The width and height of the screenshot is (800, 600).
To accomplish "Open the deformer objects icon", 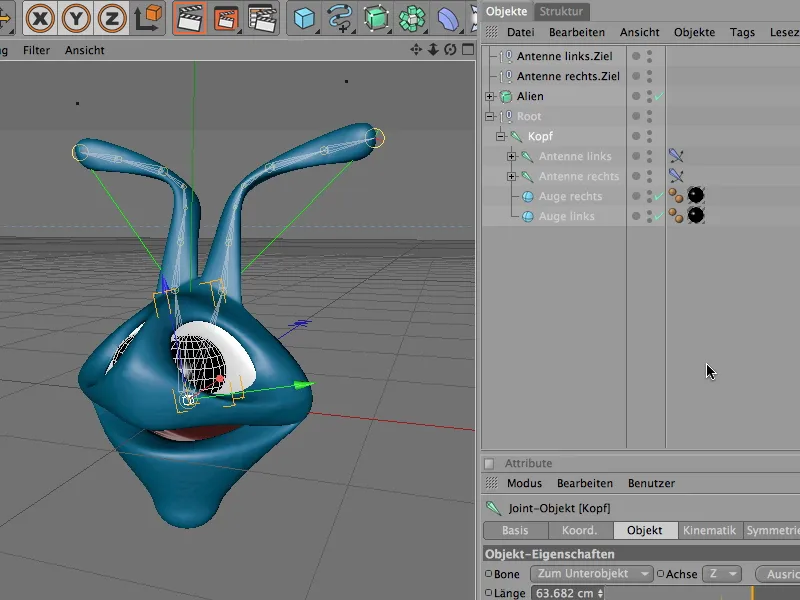I will 448,18.
